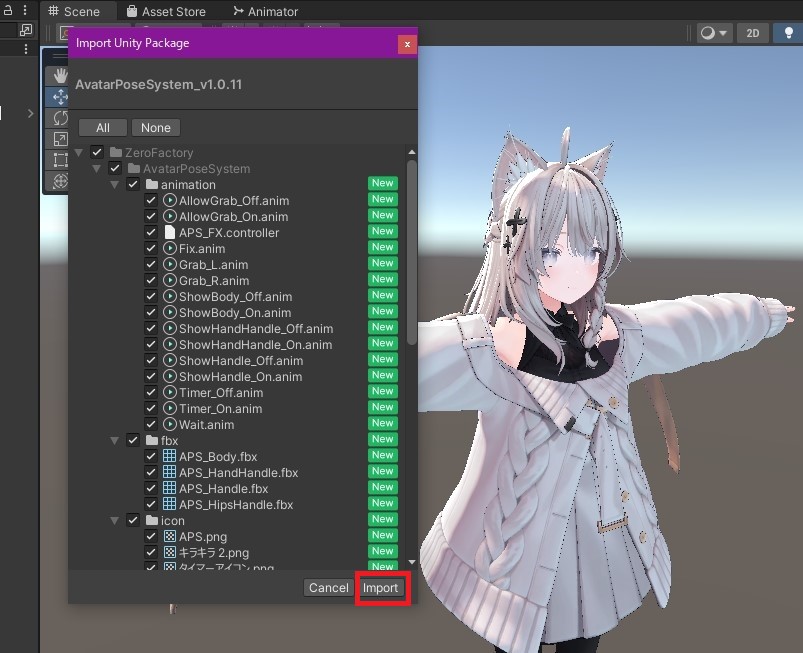Click the lock icon at top left
This screenshot has height=653, width=803.
(x=8, y=10)
